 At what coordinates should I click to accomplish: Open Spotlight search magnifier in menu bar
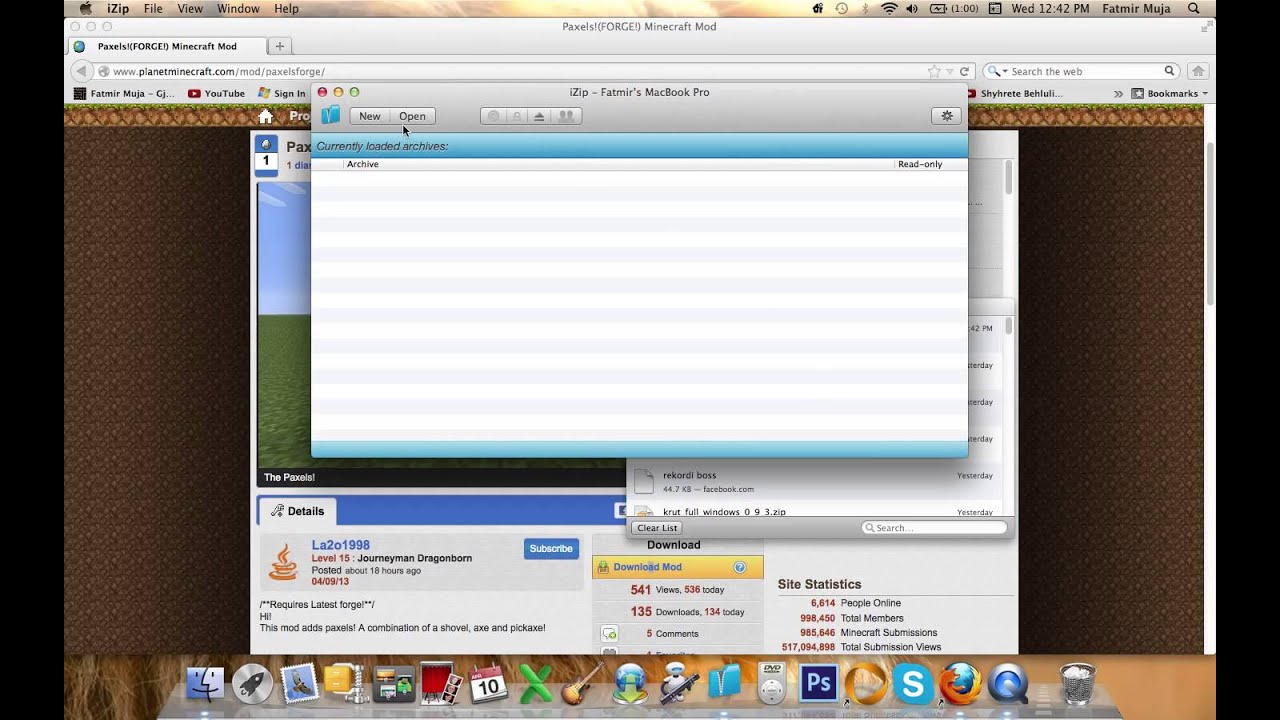[x=1194, y=8]
